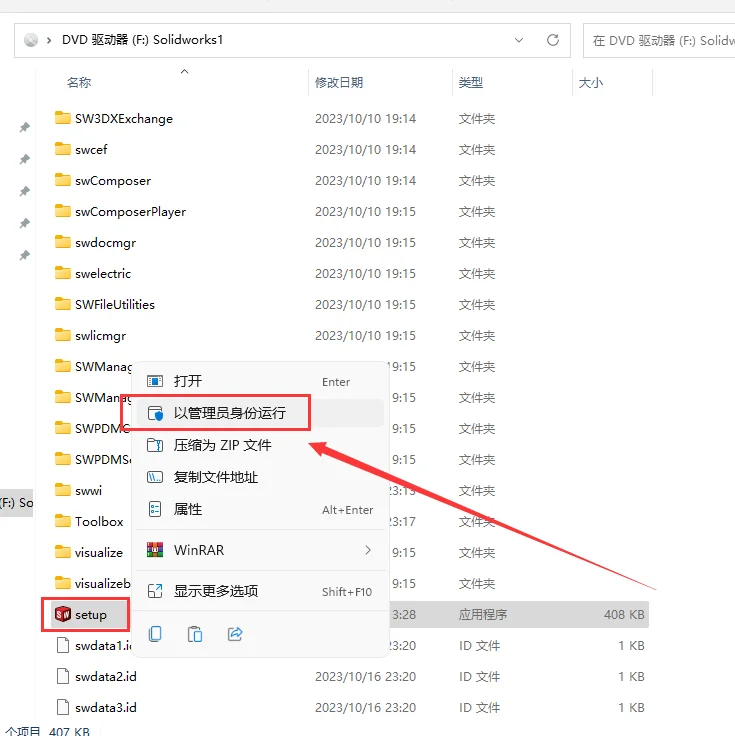Select 压缩为 ZIP 文件 menu entry
This screenshot has height=736, width=735.
pos(222,445)
